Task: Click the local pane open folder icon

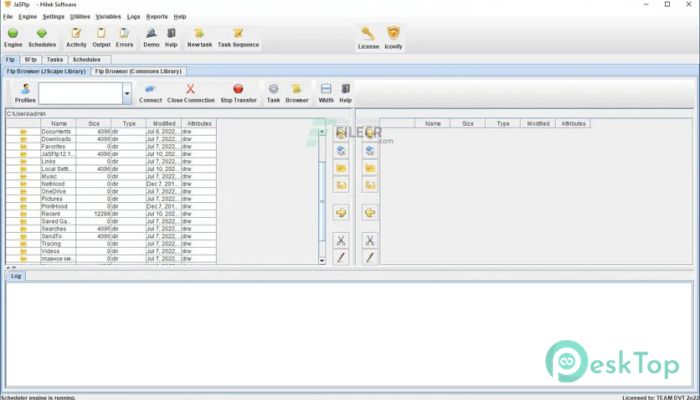Action: click(341, 168)
